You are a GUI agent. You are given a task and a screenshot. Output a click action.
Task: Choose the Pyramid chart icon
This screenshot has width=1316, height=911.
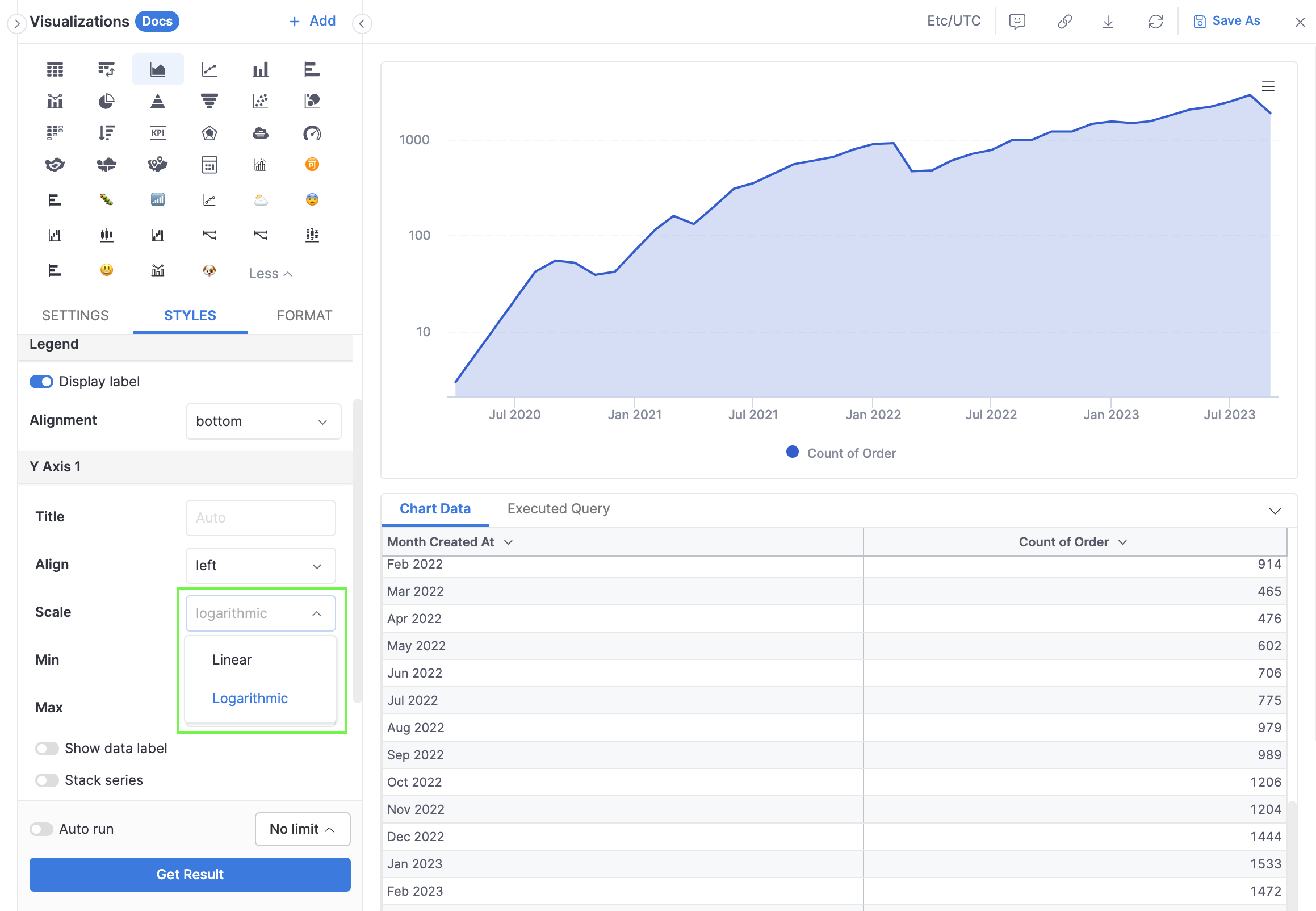click(157, 101)
